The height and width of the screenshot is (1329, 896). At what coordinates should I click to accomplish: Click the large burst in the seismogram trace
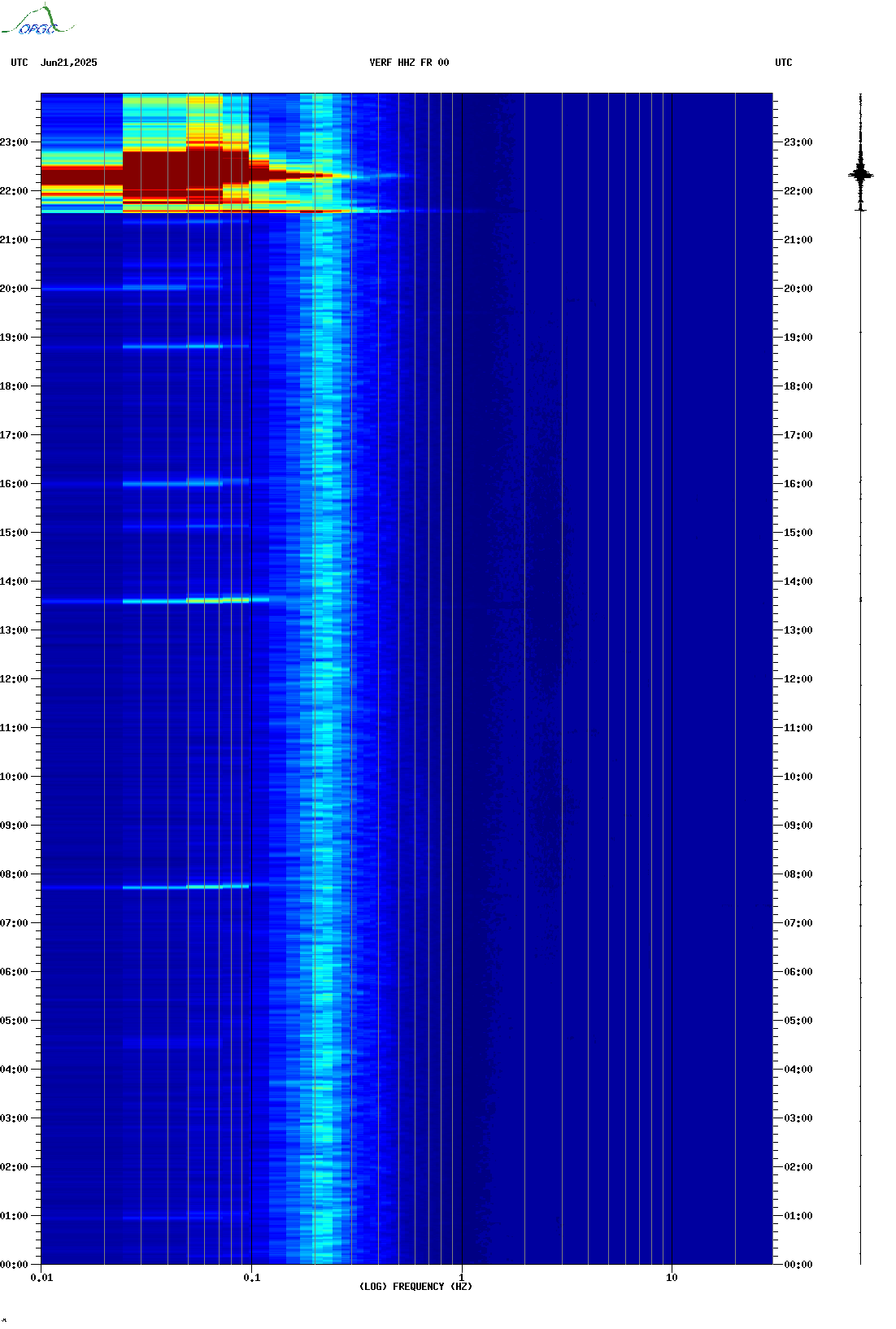(861, 174)
